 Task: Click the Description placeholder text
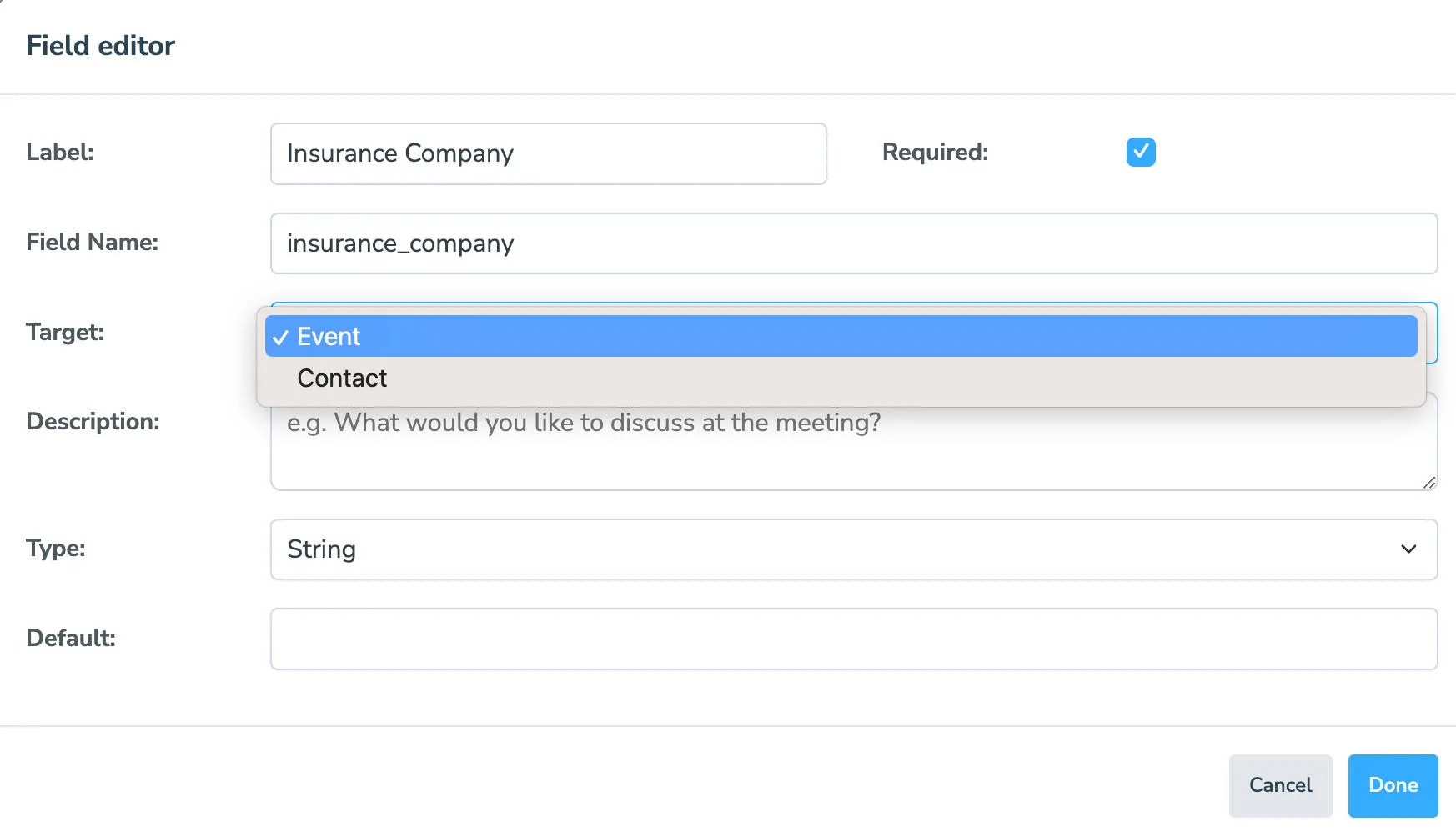(583, 423)
